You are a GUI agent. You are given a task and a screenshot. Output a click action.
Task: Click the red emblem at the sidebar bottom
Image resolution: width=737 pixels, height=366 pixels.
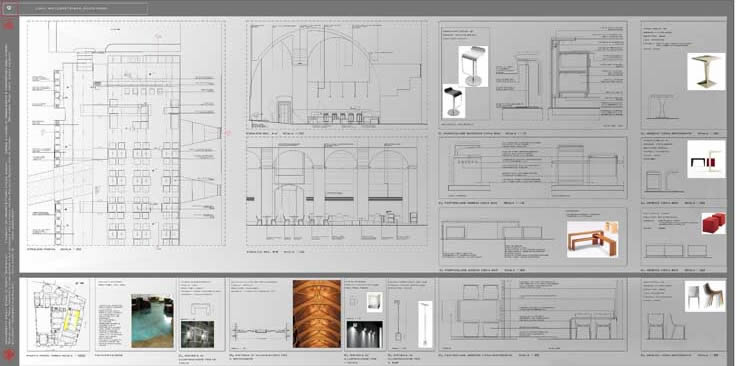coord(9,355)
